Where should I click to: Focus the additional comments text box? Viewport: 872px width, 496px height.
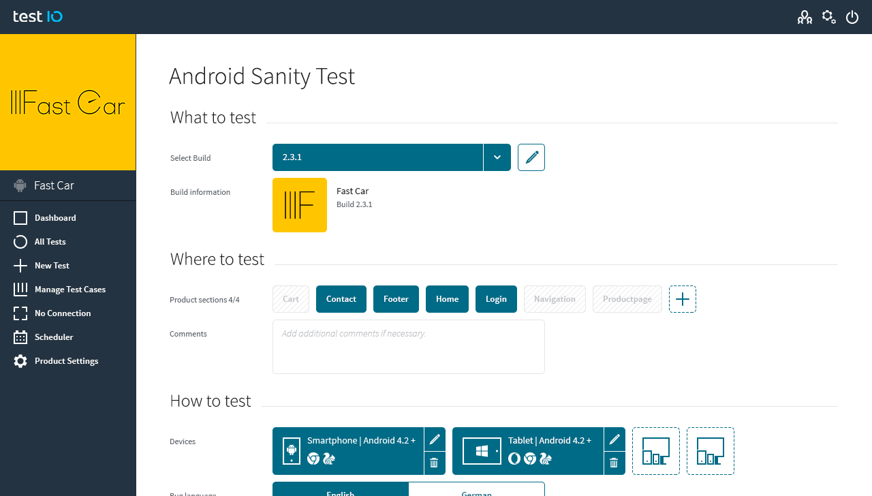[408, 347]
